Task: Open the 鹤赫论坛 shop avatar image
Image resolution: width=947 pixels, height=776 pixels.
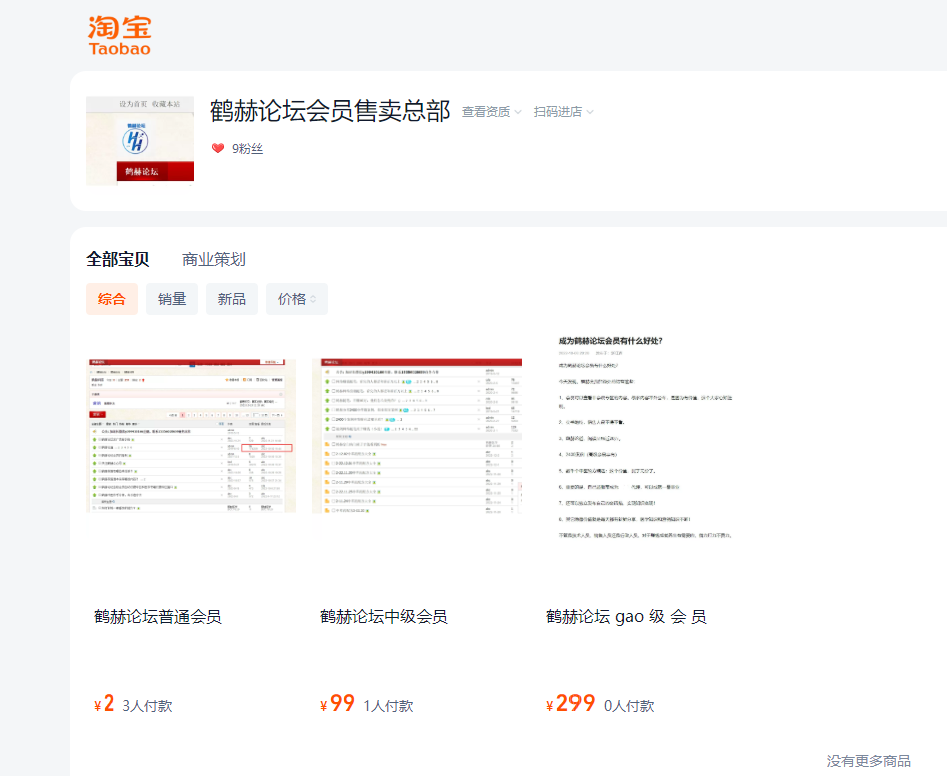Action: pos(140,141)
